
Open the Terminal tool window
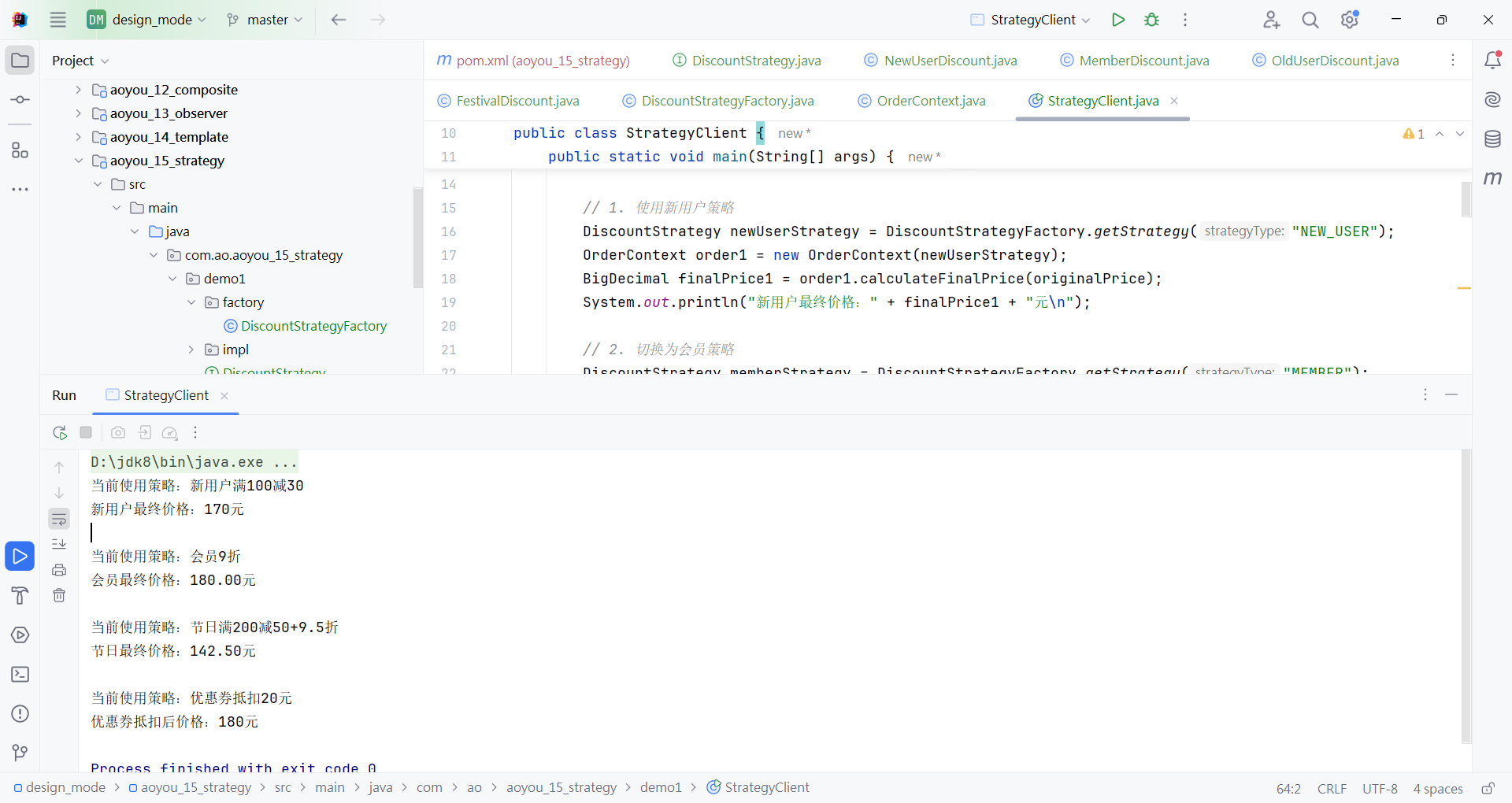20,675
